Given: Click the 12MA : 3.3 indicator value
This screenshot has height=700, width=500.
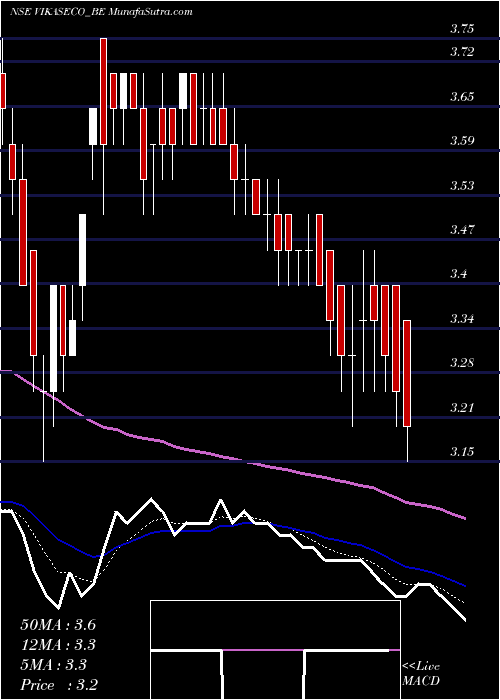Looking at the screenshot, I should tap(58, 645).
